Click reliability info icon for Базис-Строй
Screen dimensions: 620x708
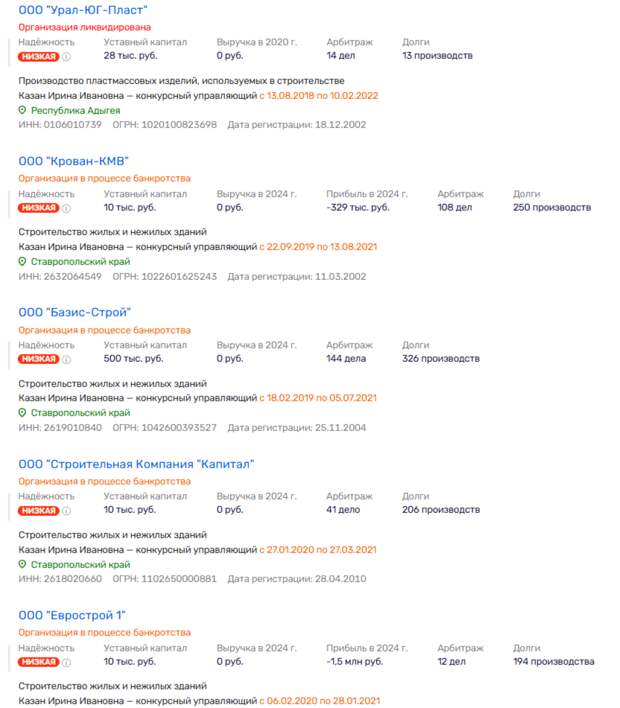[67, 358]
